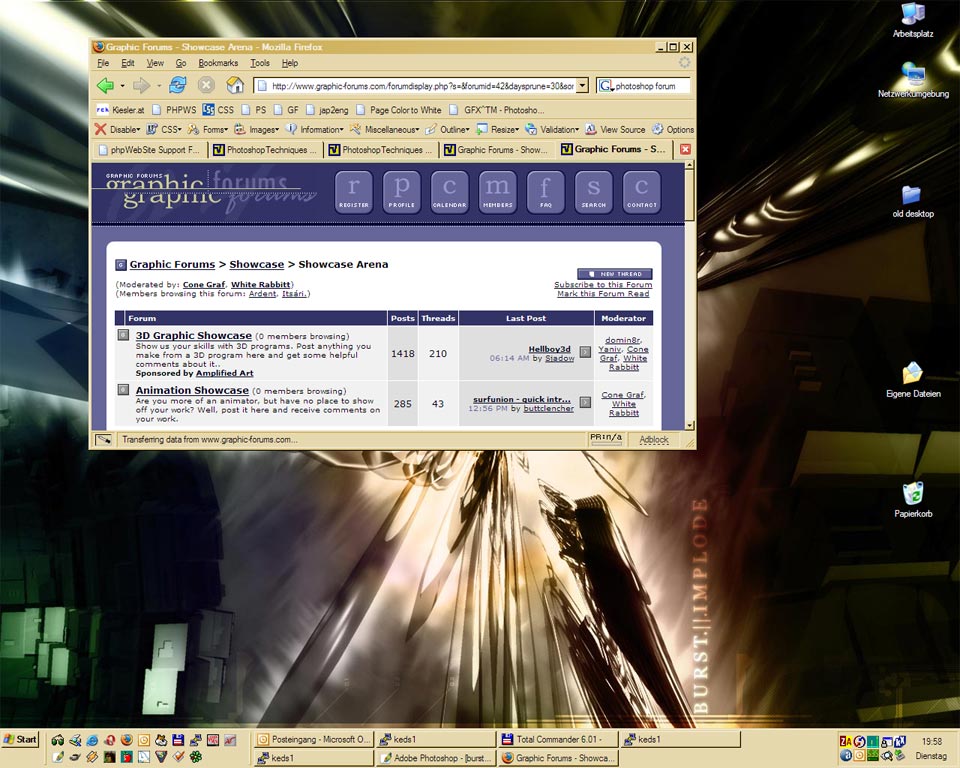Screen dimensions: 960x768
Task: Expand the URL bar history dropdown
Action: tap(582, 86)
